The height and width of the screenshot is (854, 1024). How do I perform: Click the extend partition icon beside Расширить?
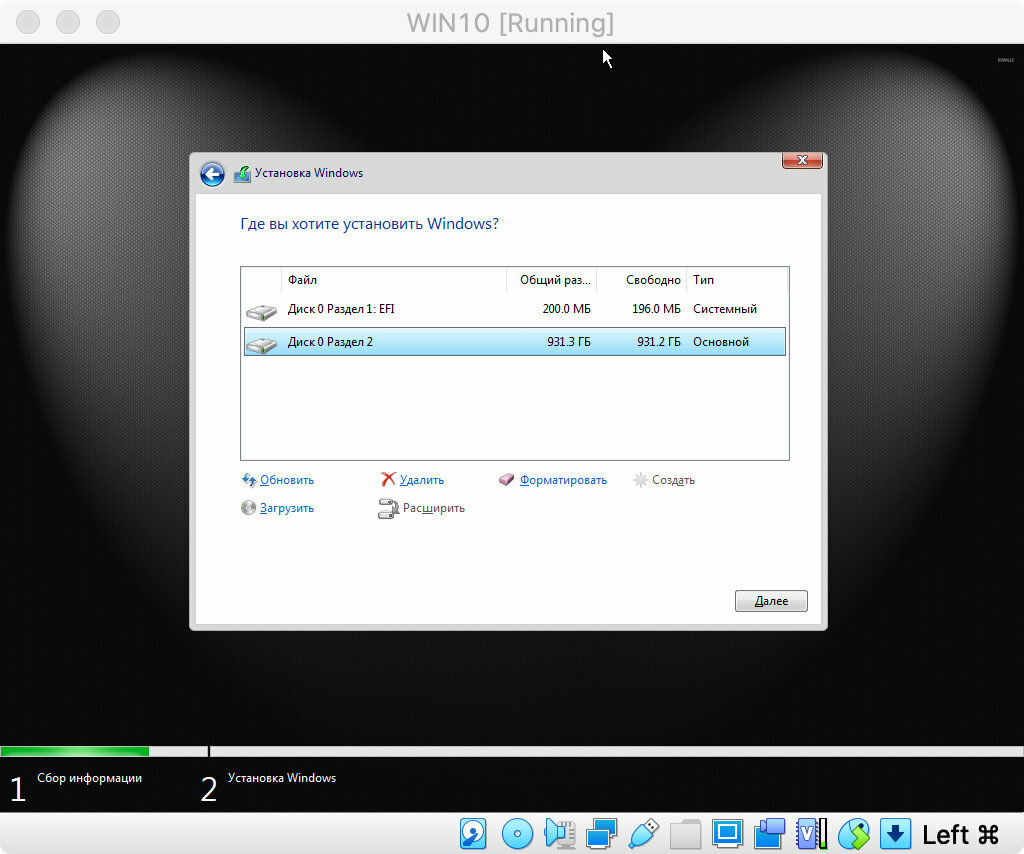click(388, 508)
